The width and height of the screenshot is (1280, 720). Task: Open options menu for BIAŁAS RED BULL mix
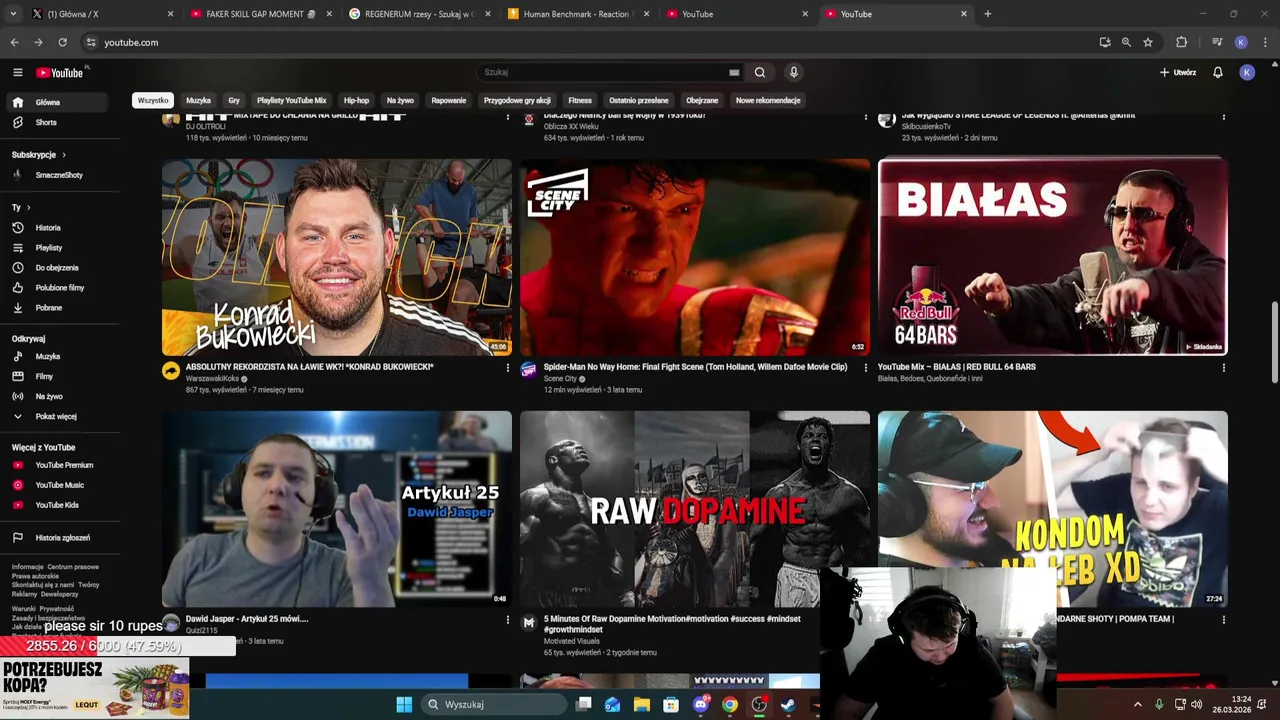tap(1223, 368)
